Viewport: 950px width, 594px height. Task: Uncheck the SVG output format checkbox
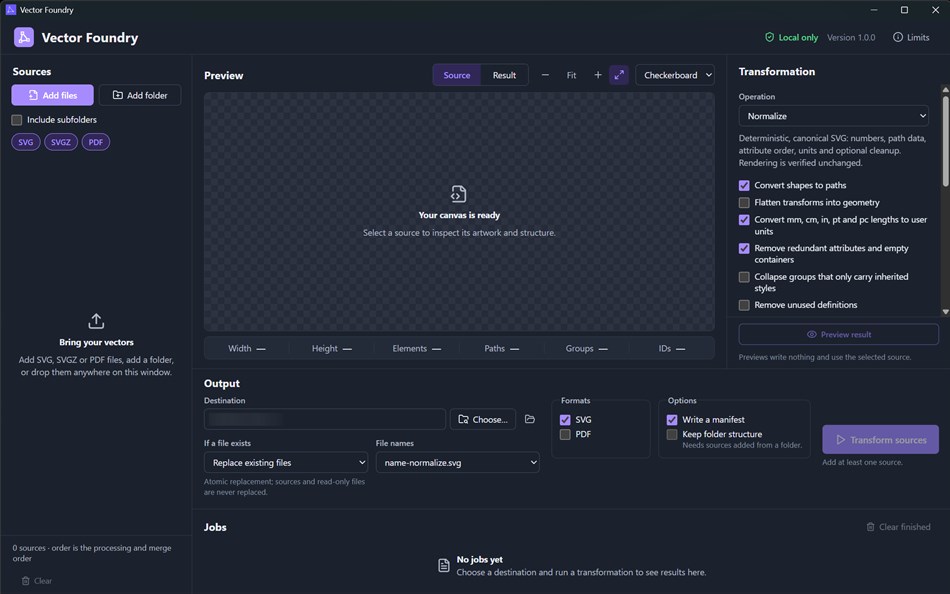[565, 419]
